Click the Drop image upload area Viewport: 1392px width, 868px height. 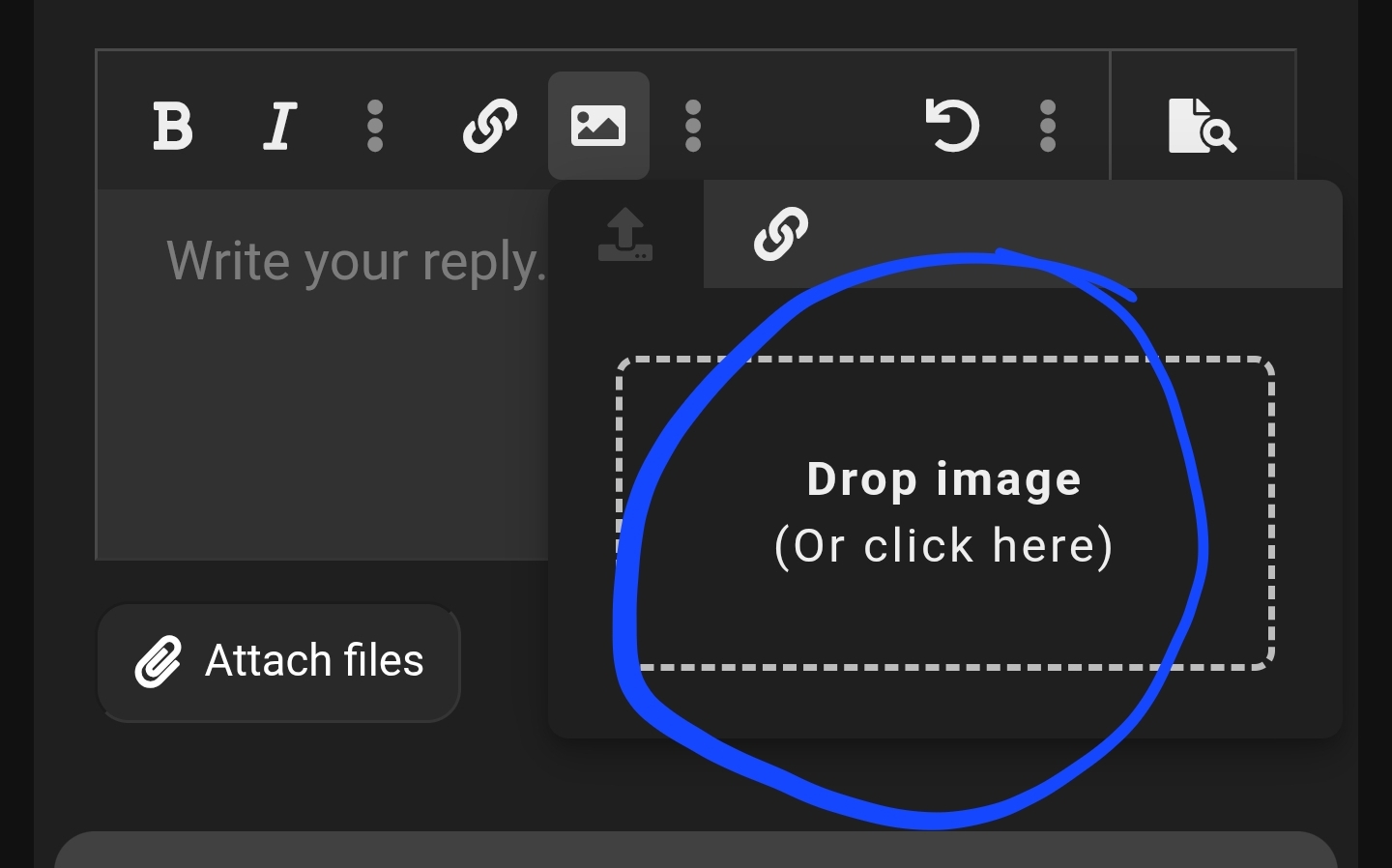click(945, 513)
